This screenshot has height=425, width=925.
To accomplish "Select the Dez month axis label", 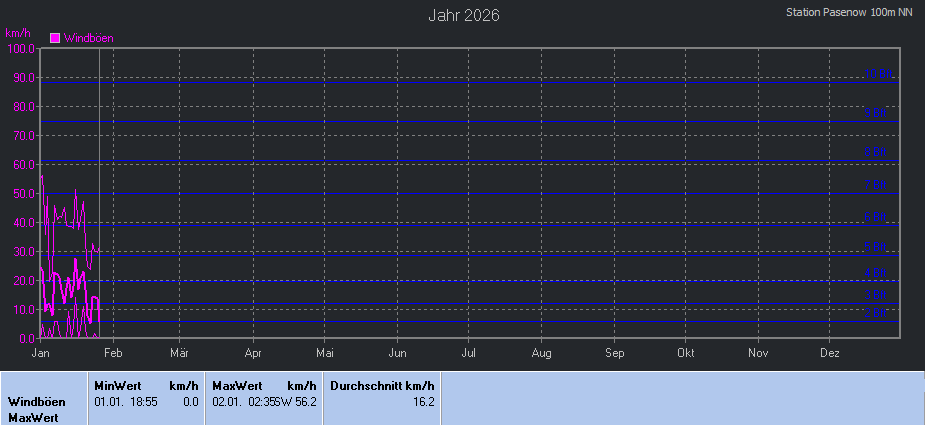I will click(x=830, y=353).
